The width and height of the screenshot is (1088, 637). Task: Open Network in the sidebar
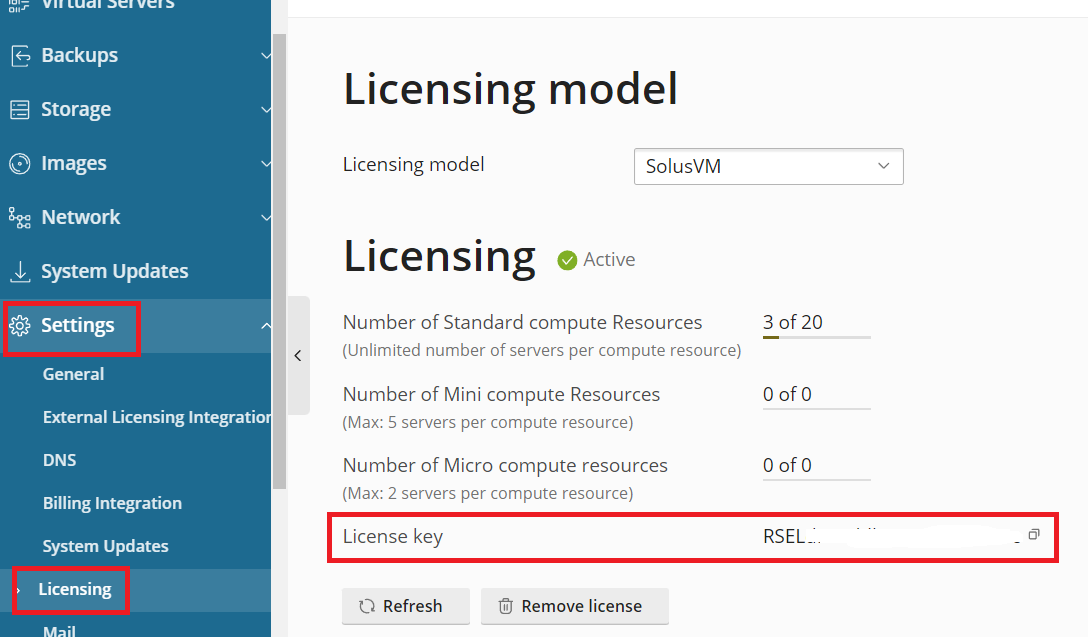coord(80,218)
